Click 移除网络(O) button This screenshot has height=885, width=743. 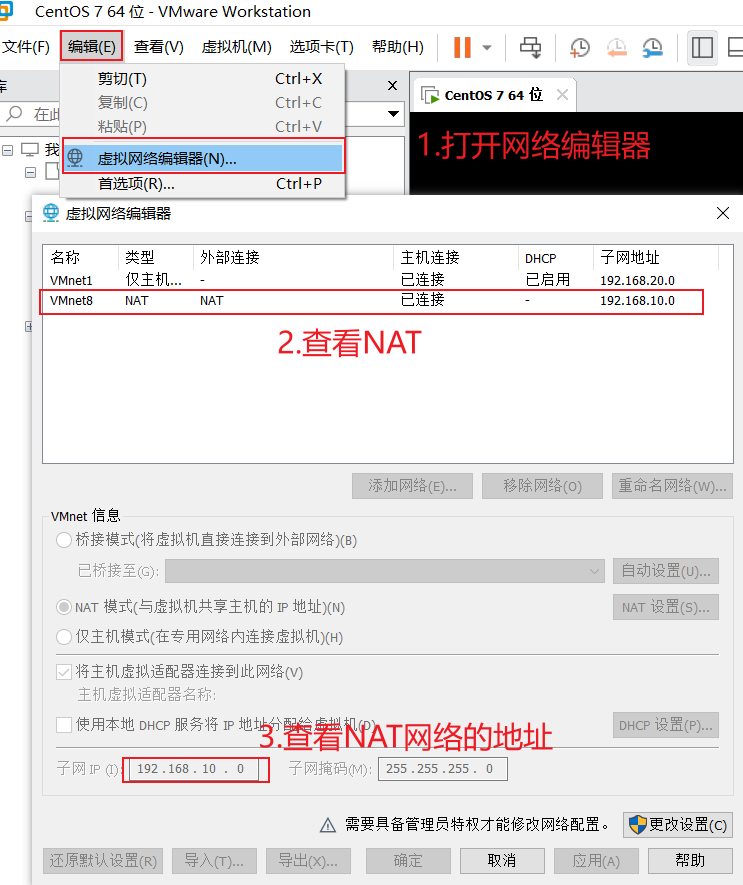click(x=542, y=486)
